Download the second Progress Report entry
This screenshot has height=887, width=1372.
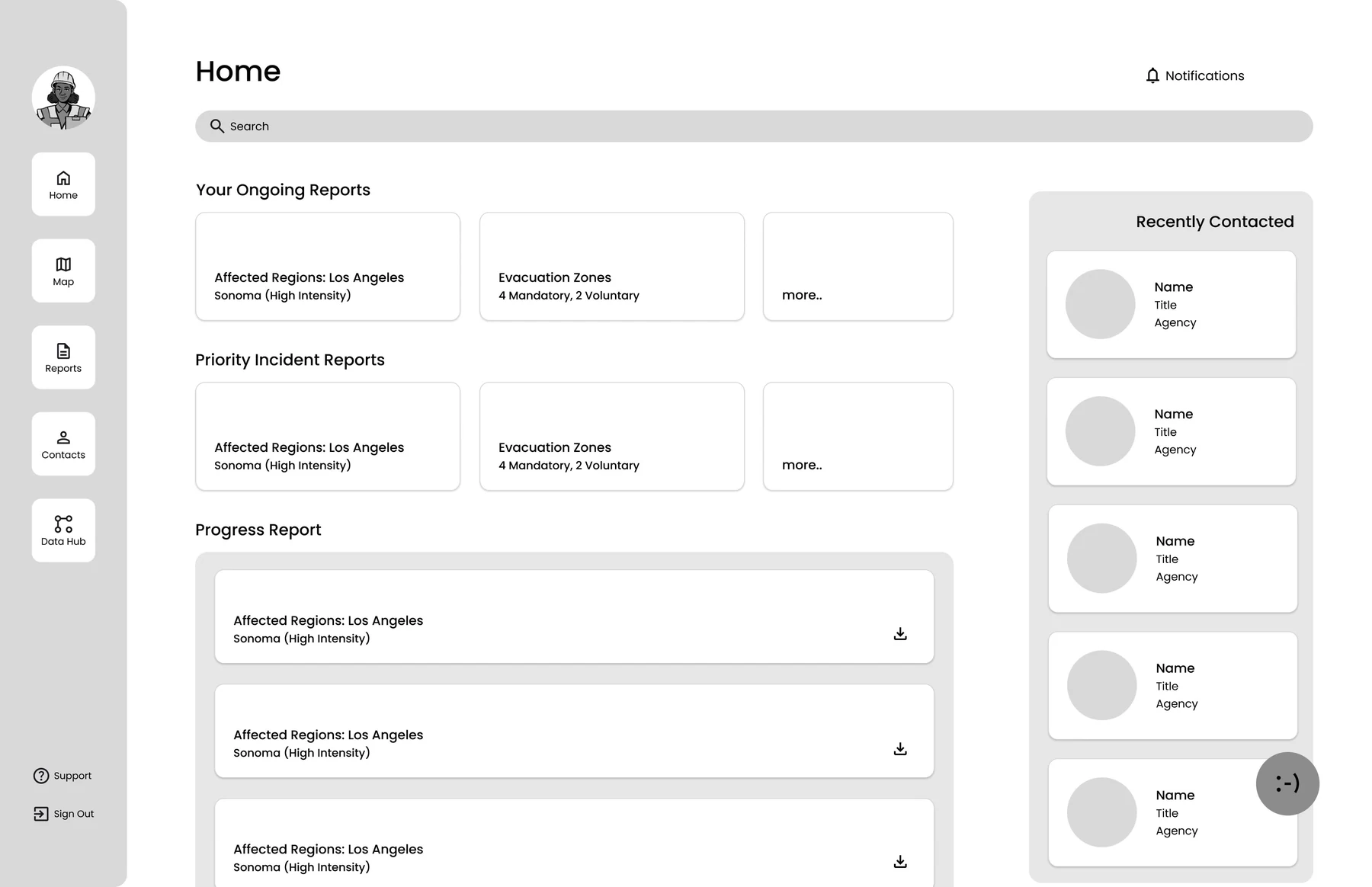click(900, 748)
